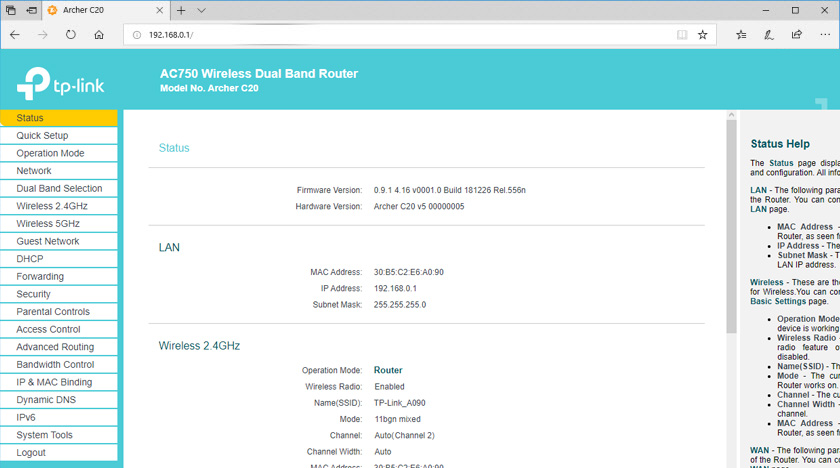Open Security menu item

[x=59, y=295]
